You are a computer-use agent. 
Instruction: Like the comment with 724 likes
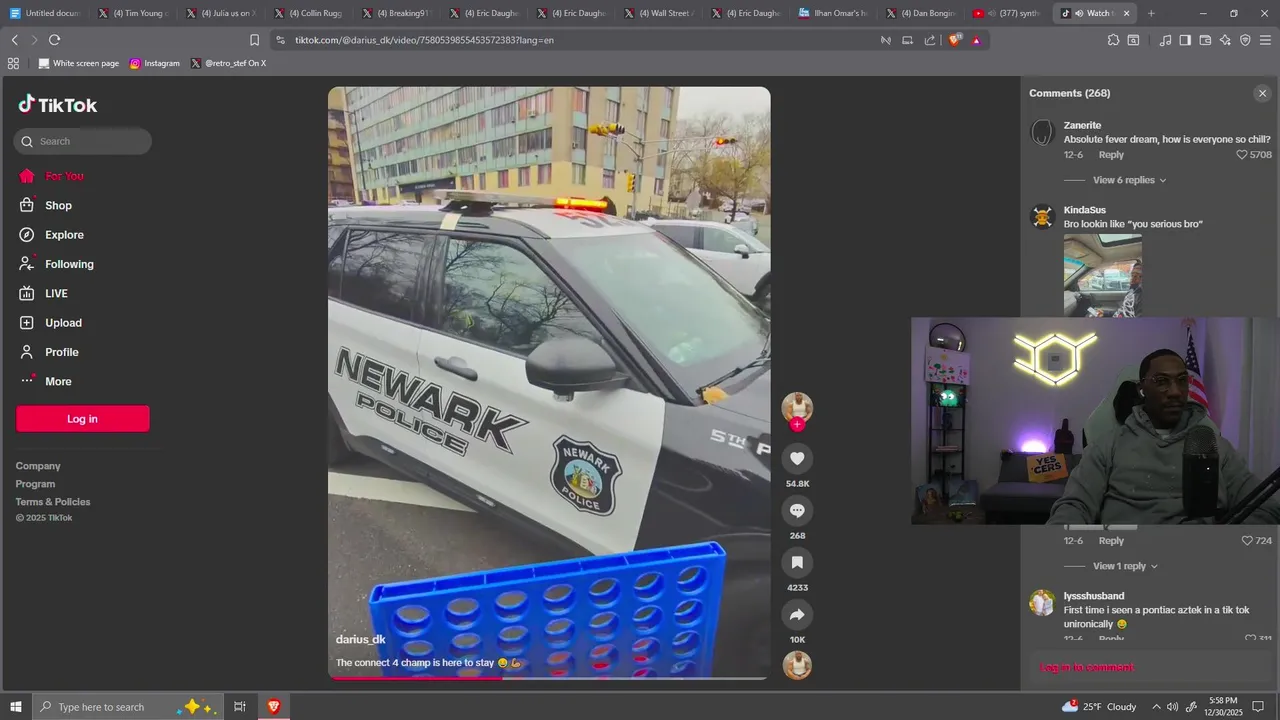(1247, 541)
